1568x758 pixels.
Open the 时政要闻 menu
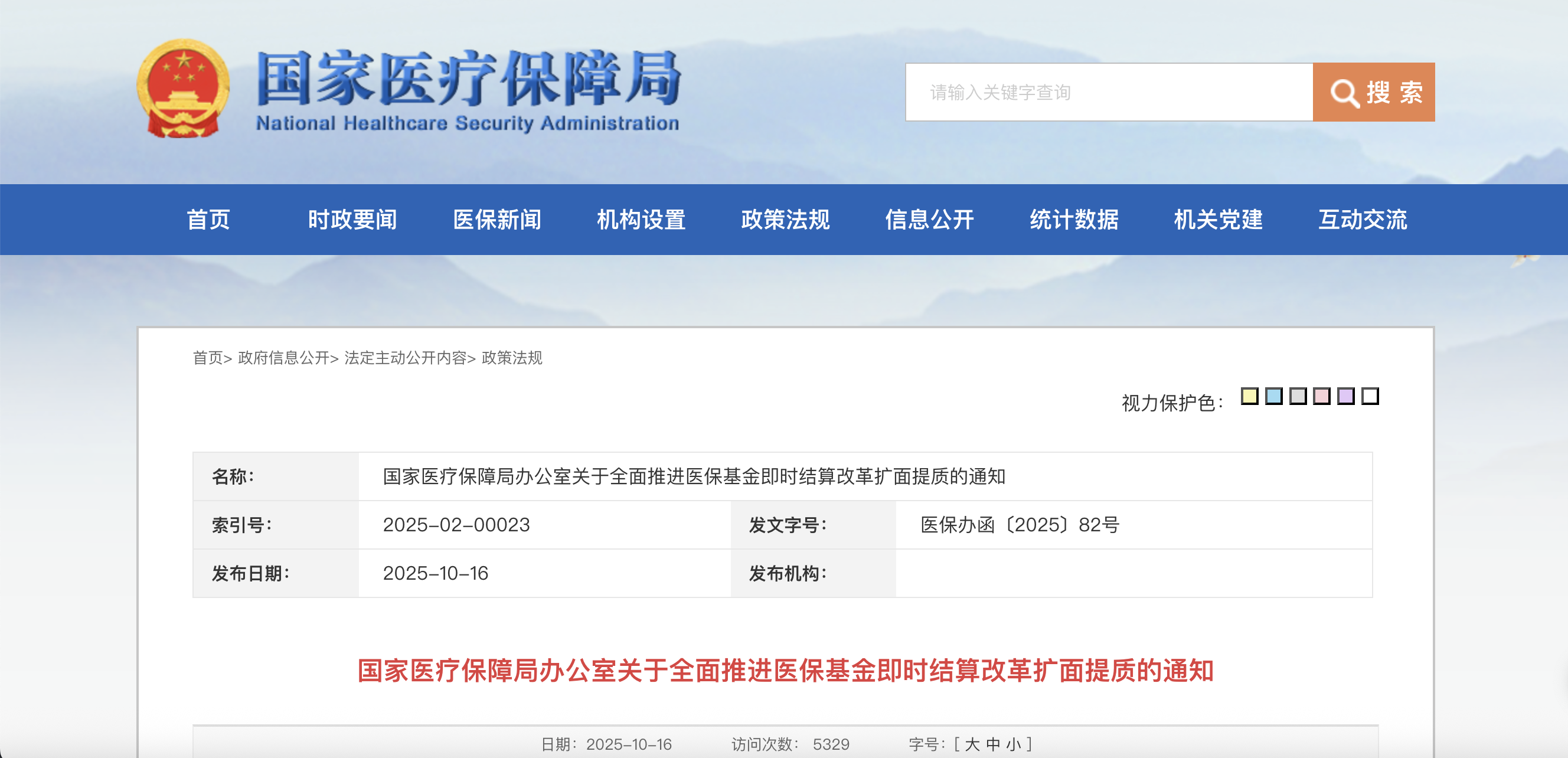tap(352, 220)
